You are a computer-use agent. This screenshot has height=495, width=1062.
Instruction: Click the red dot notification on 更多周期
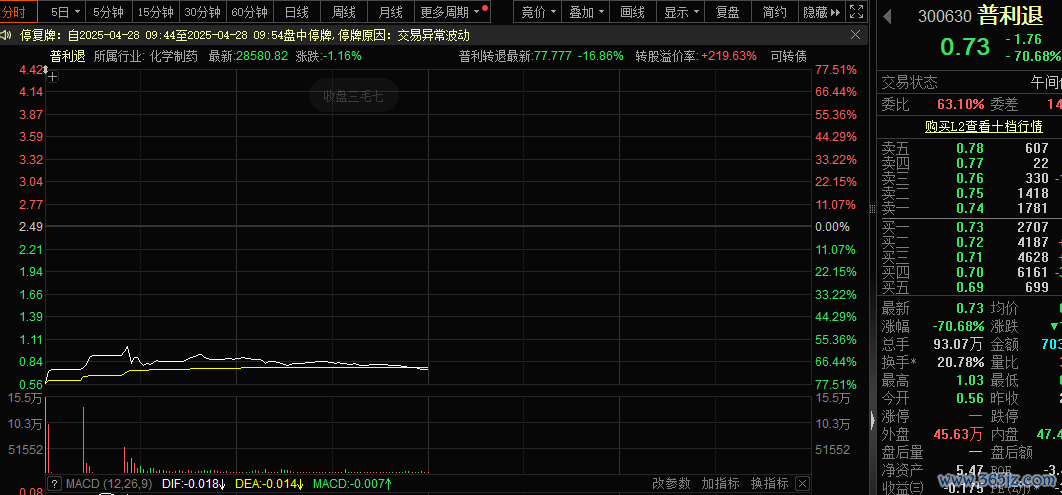pos(485,8)
